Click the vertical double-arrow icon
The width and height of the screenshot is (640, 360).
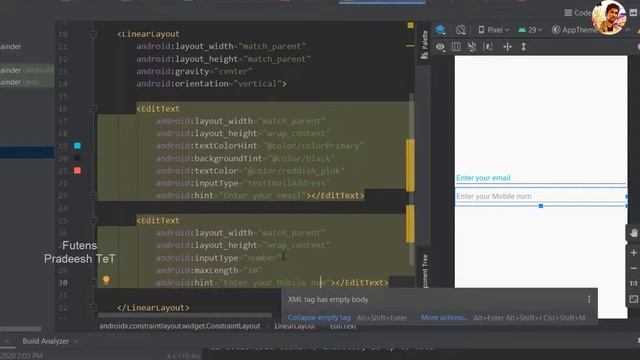coord(524,47)
